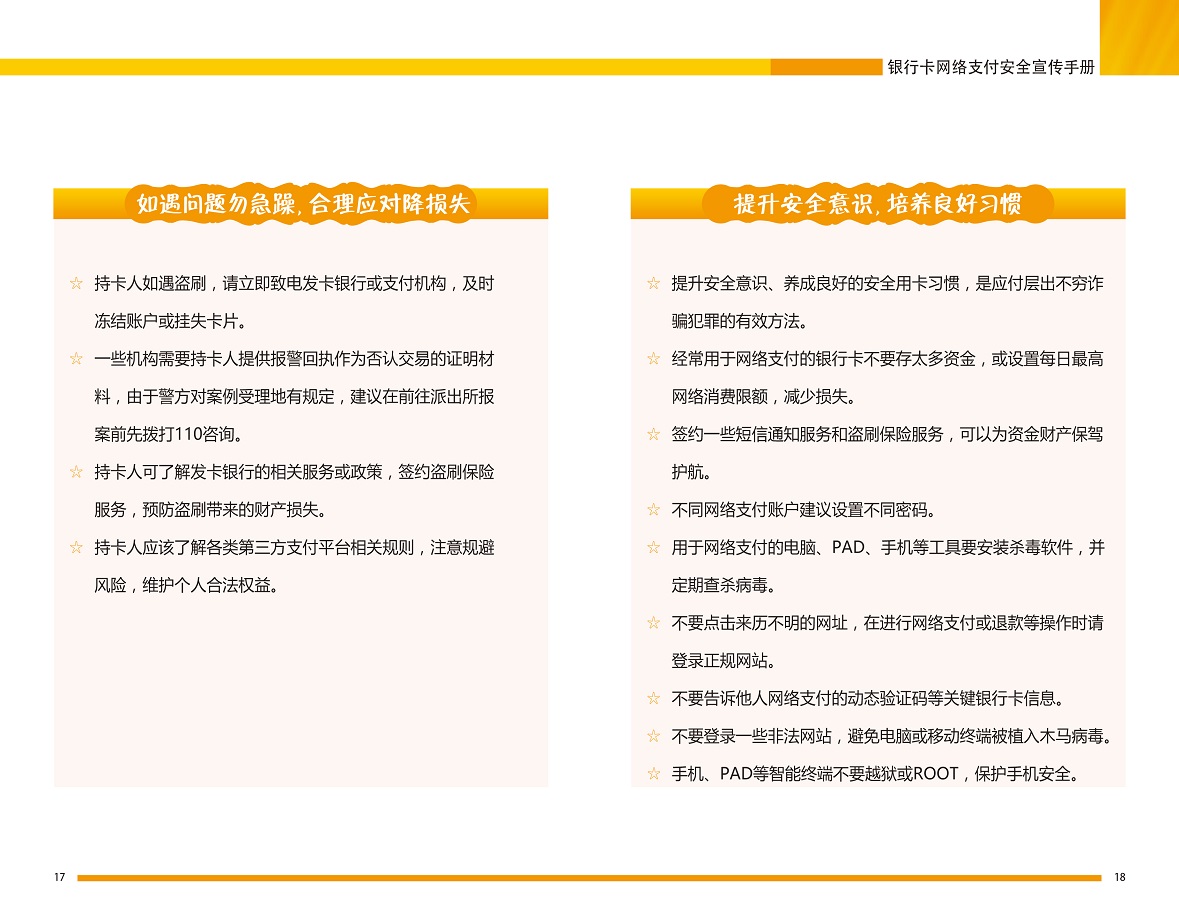Image resolution: width=1179 pixels, height=924 pixels.
Task: Click the text line '案前先拨打110咨询'
Action: (x=168, y=435)
